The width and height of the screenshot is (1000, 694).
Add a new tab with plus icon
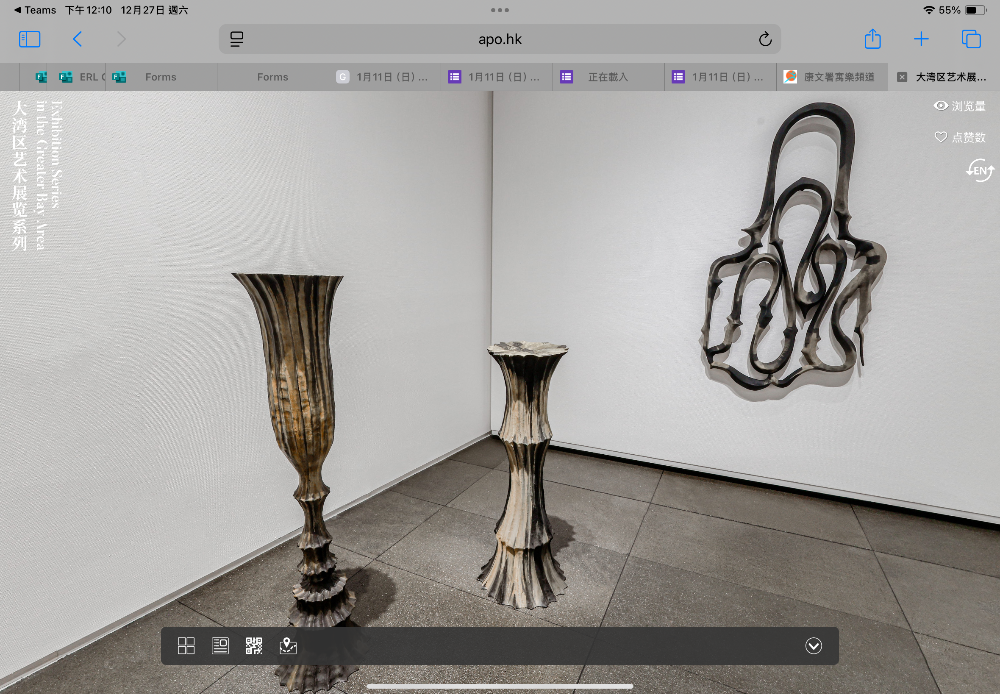tap(921, 39)
